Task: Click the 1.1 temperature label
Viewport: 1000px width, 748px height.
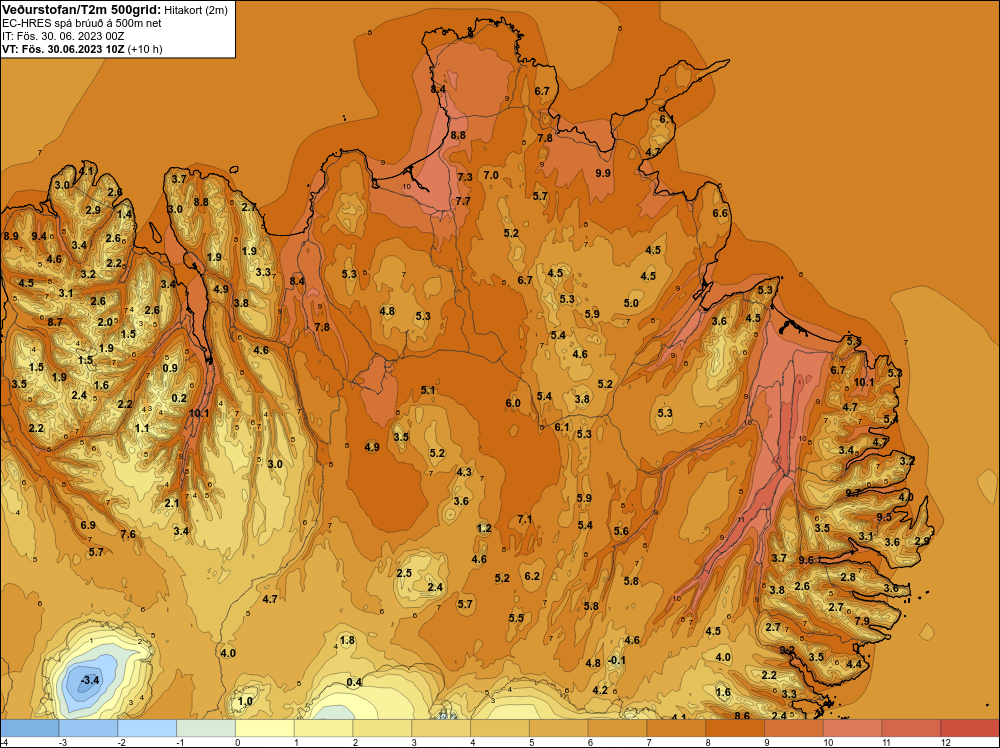Action: point(142,428)
